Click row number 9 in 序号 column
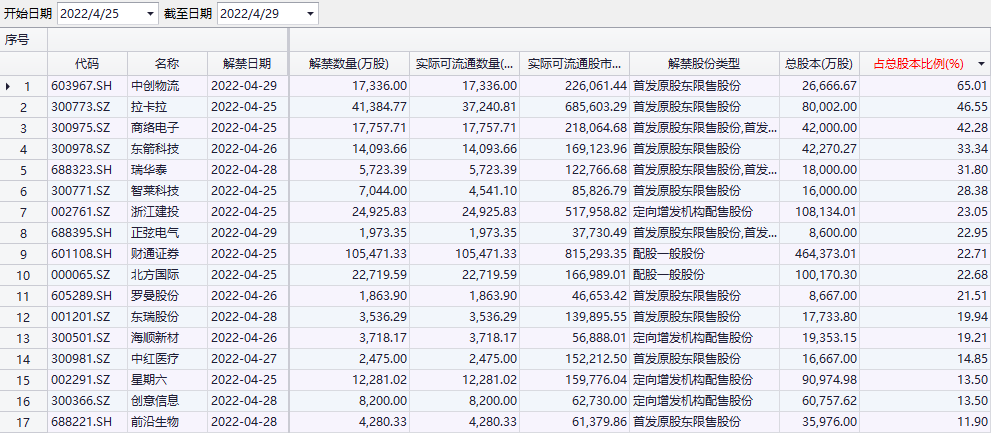 [24, 254]
